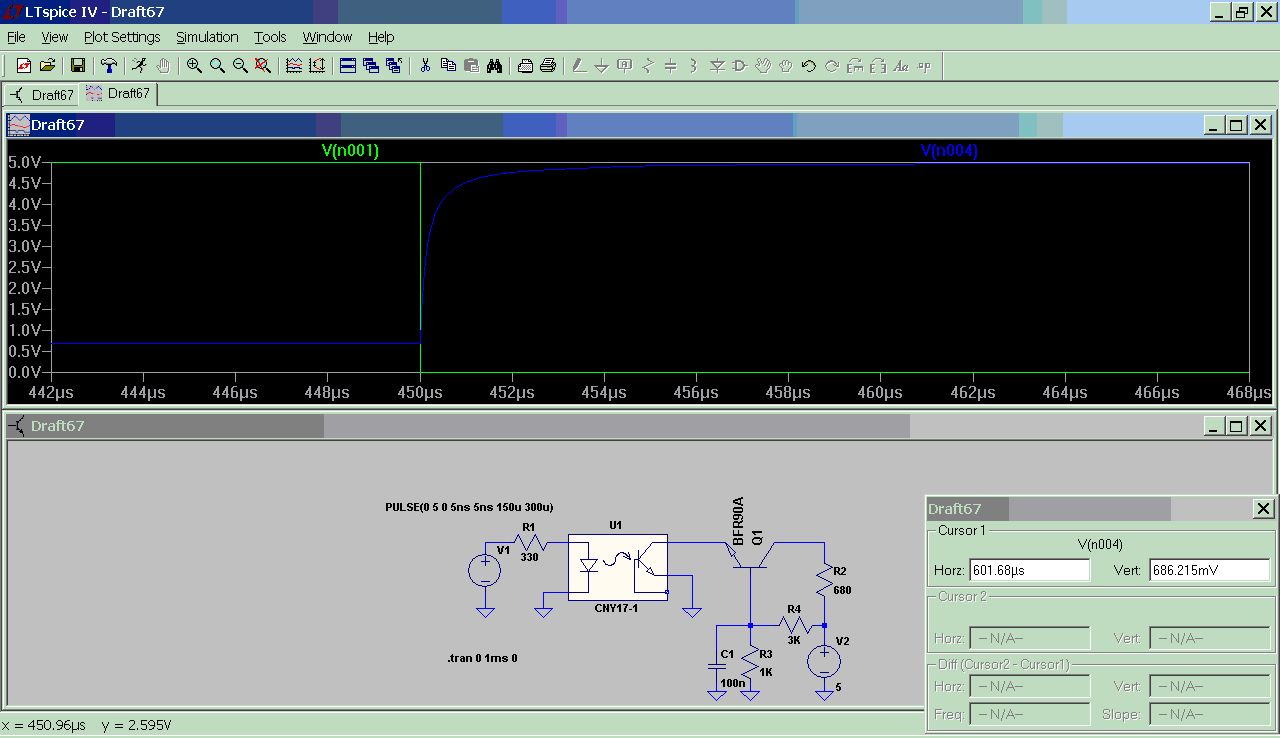Screen dimensions: 1280x738
Task: Click the New Schematic icon
Action: [24, 66]
